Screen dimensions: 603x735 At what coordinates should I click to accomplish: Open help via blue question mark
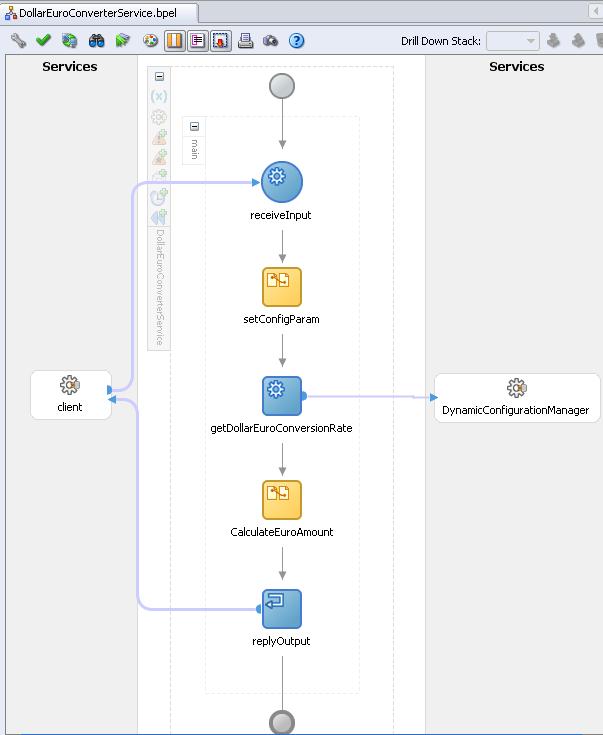(296, 41)
